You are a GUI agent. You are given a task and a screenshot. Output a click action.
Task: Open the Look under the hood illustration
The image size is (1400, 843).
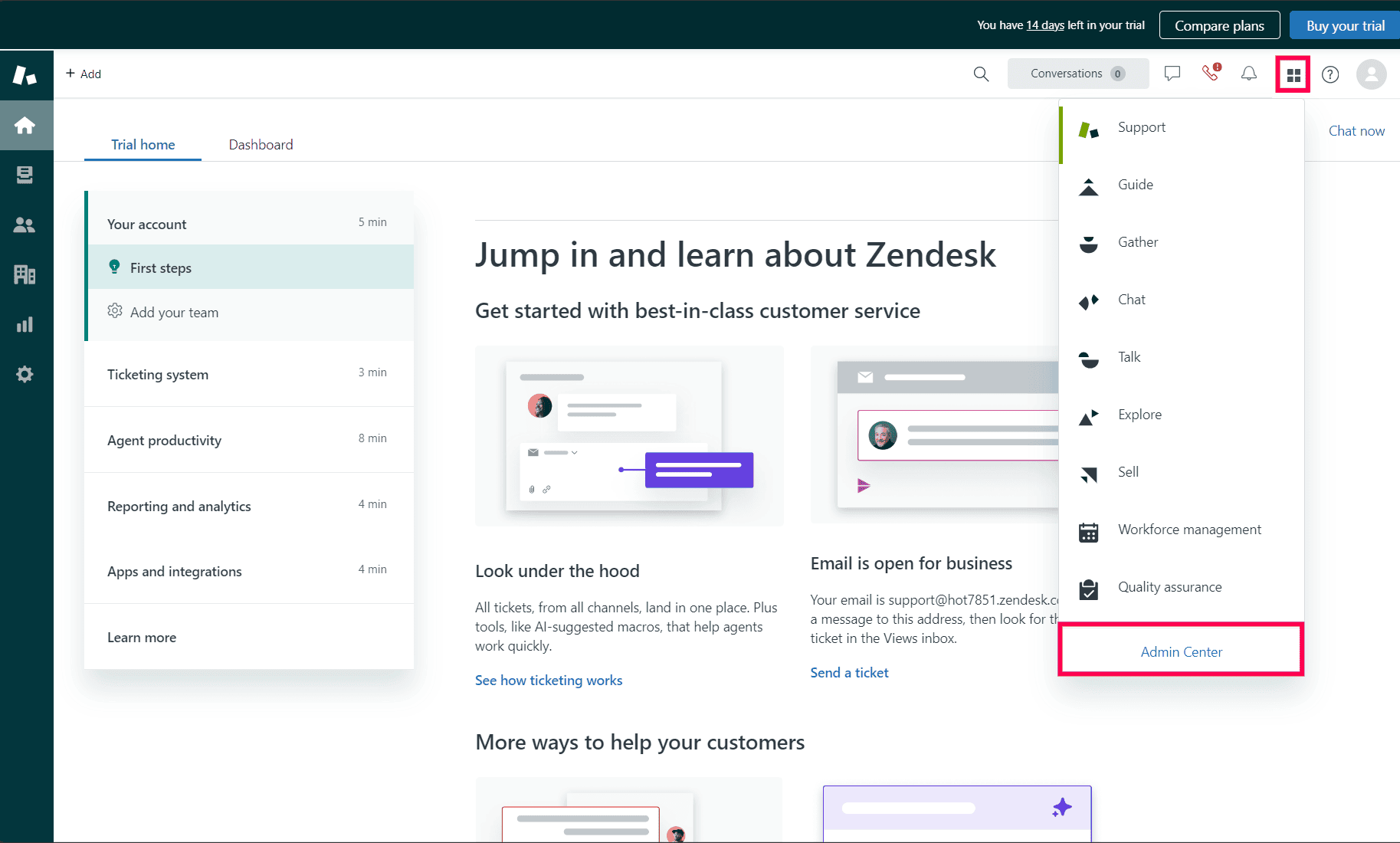coord(629,436)
